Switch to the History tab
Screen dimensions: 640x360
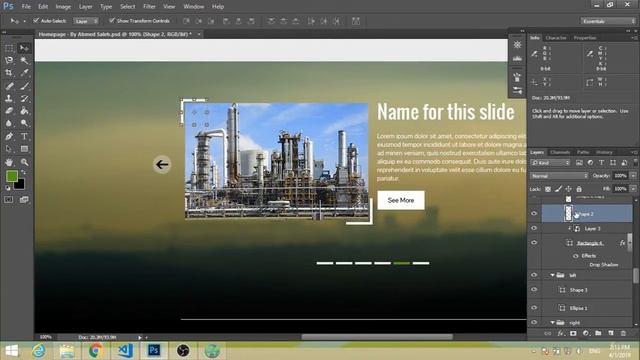(x=604, y=152)
